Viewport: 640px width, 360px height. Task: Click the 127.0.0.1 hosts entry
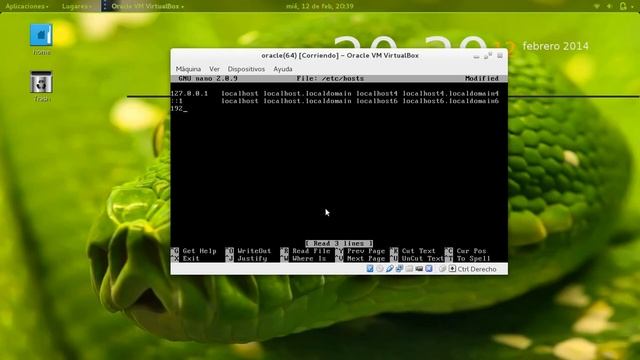[x=335, y=93]
